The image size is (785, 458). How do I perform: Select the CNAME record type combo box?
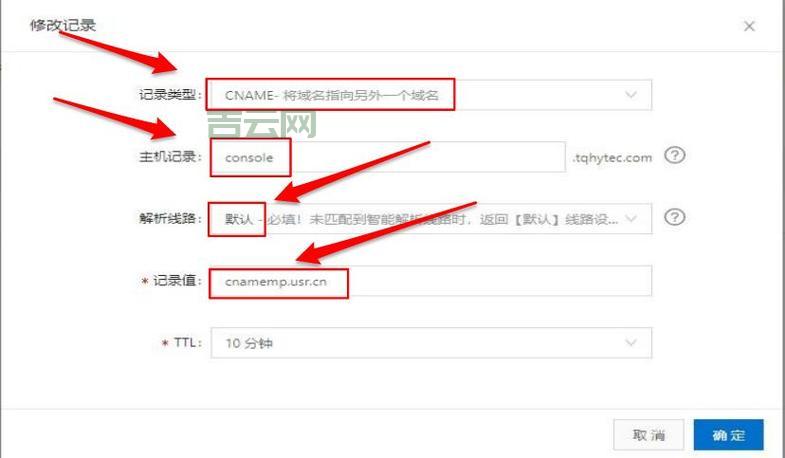[431, 95]
